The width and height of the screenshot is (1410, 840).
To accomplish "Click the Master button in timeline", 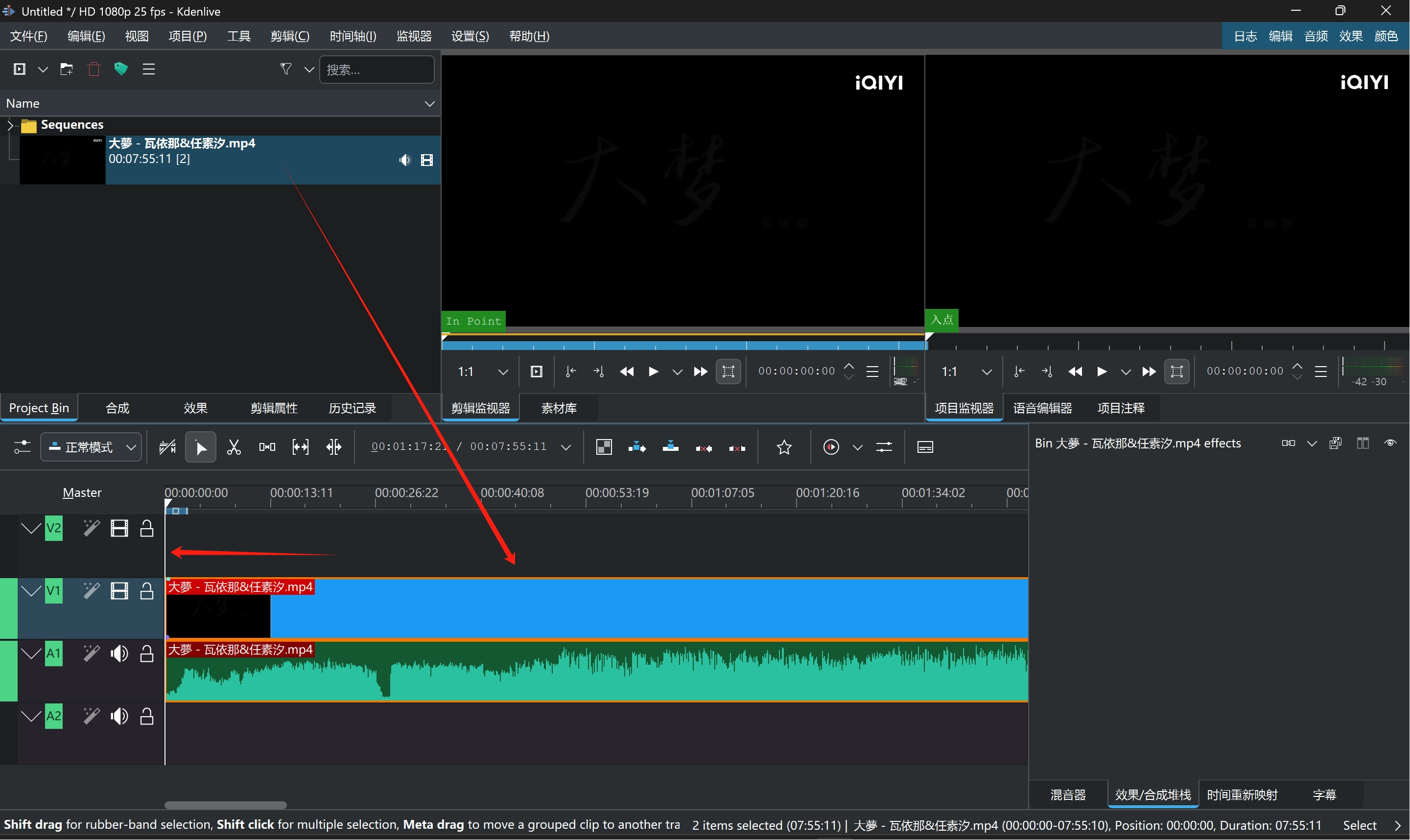I will click(x=82, y=493).
